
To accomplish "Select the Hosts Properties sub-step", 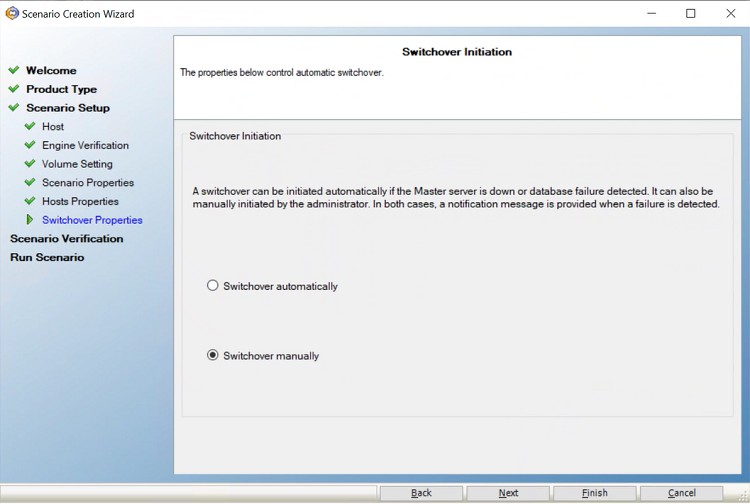I will pos(80,201).
